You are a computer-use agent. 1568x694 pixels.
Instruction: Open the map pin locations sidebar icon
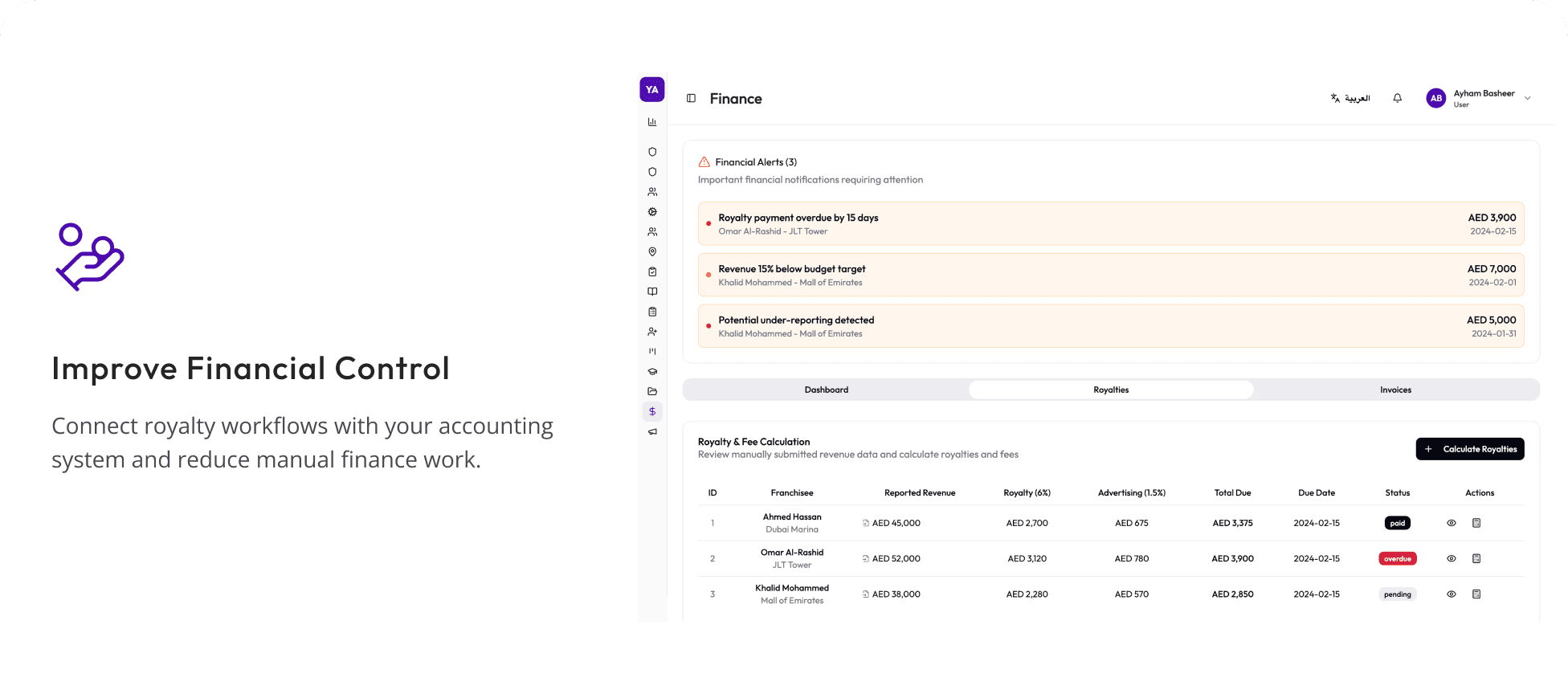point(652,251)
